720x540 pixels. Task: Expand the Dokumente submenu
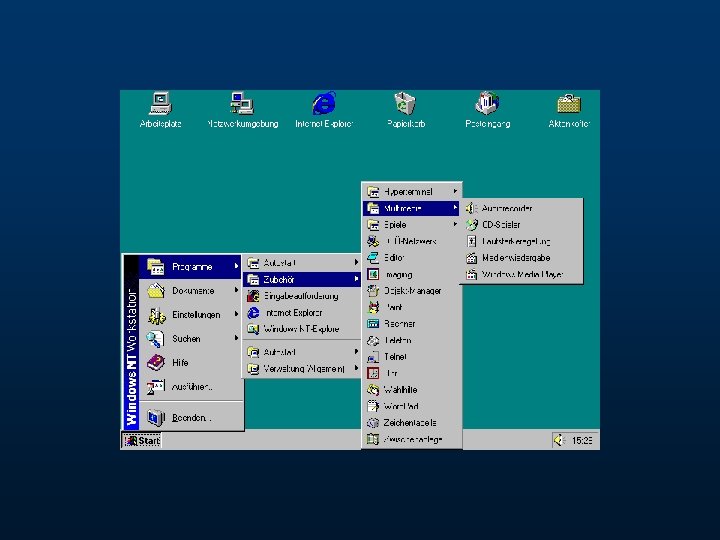pos(190,291)
